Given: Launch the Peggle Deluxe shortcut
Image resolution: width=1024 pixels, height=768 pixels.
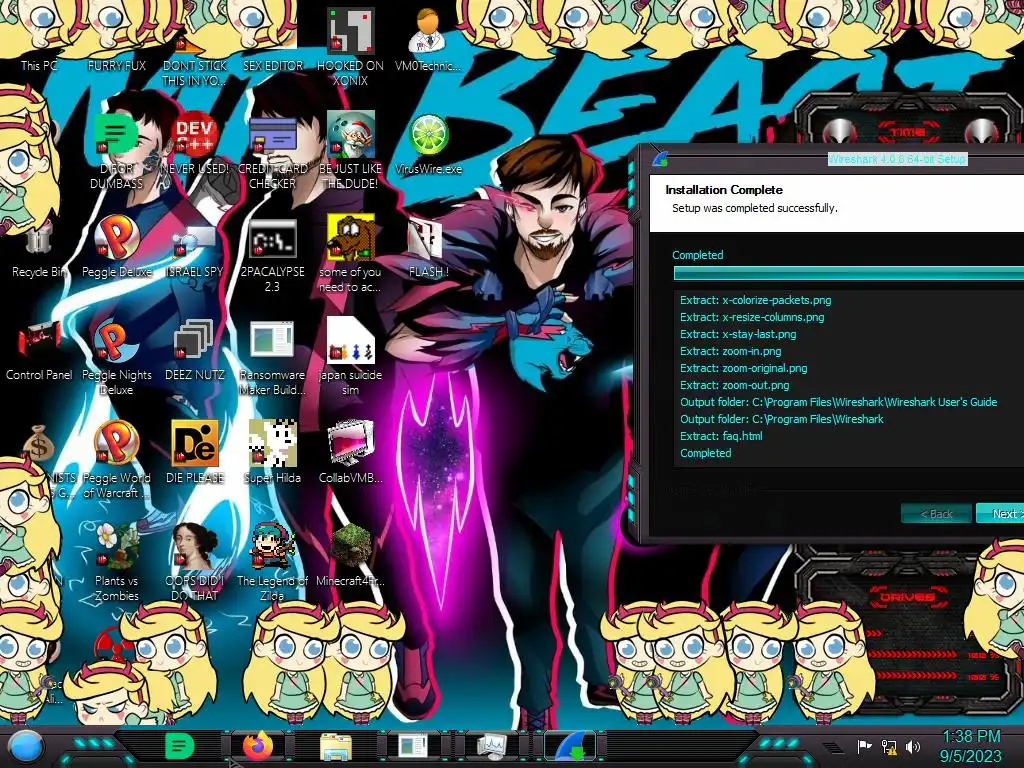Looking at the screenshot, I should tap(117, 236).
